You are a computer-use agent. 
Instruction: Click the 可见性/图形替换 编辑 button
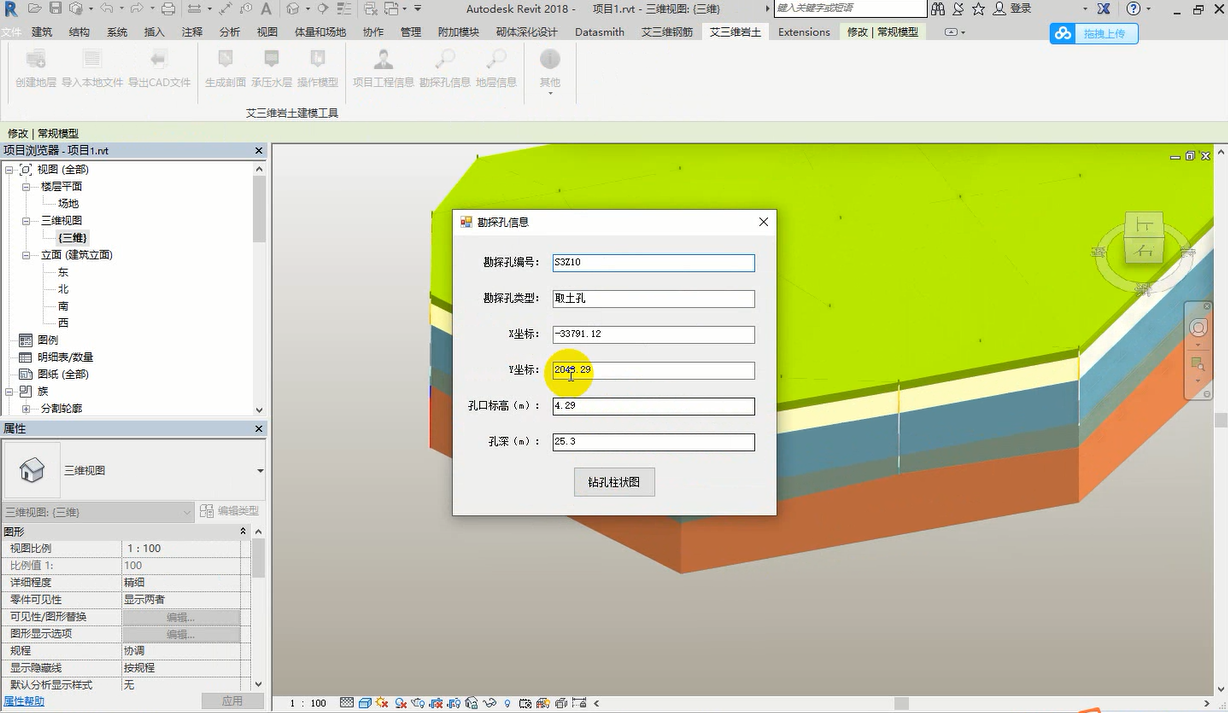[x=181, y=617]
